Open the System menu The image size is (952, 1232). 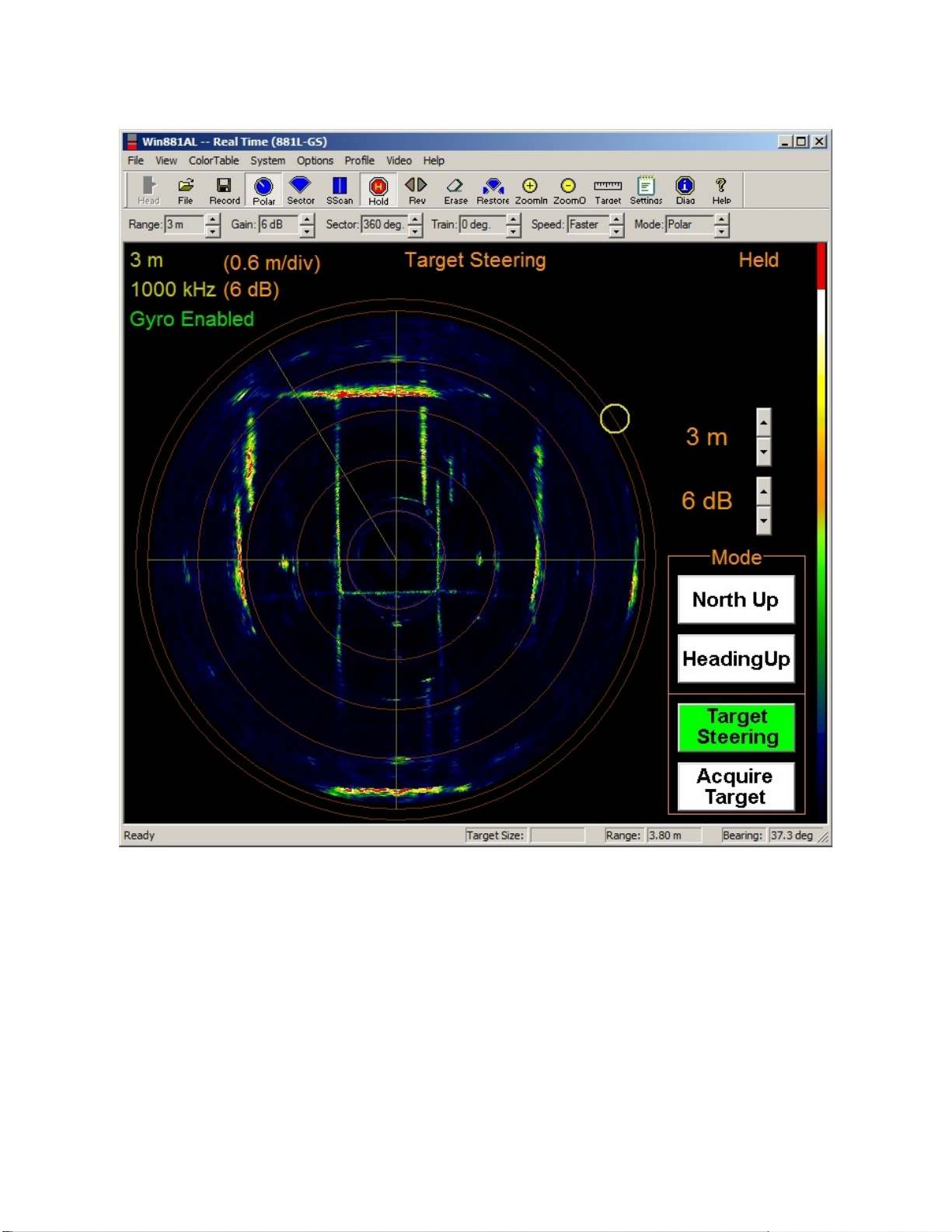[x=267, y=161]
